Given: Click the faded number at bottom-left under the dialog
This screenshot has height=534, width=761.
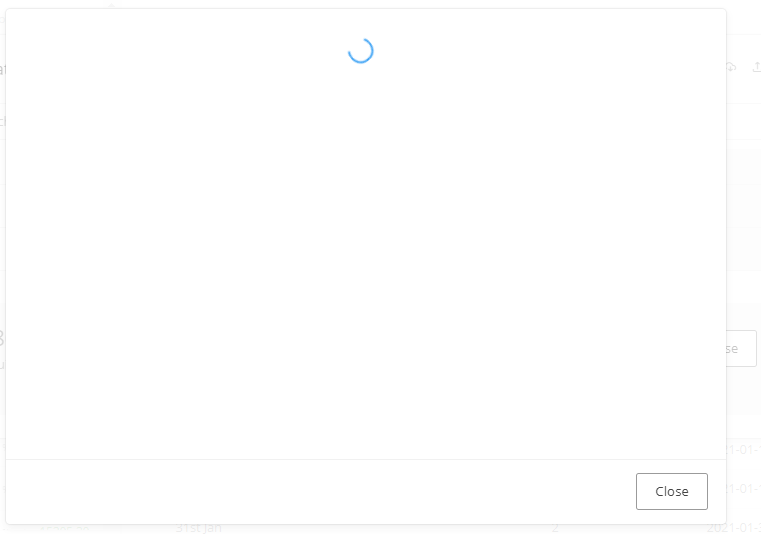Looking at the screenshot, I should tap(64, 529).
